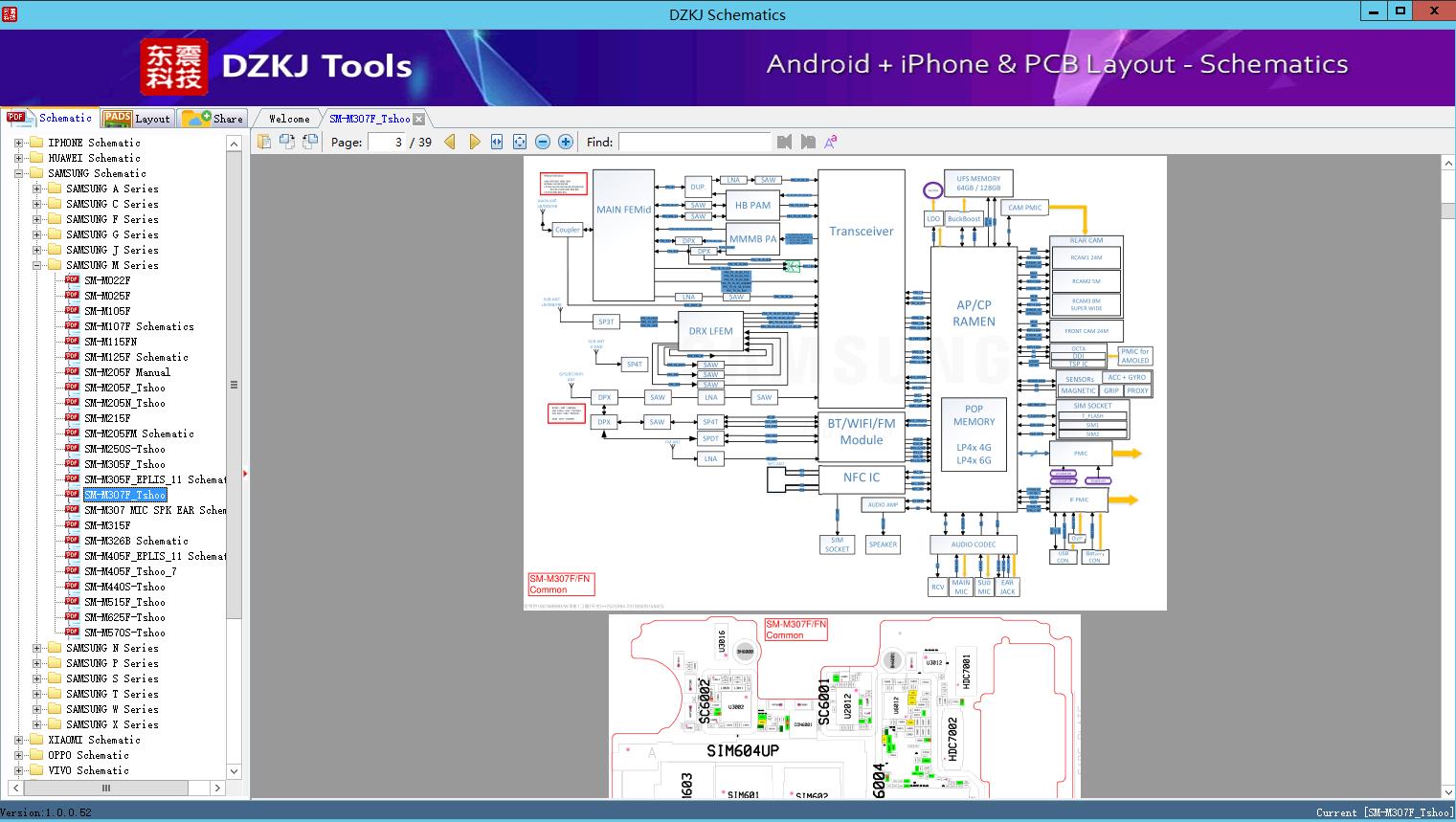Click the SM-M105F PDF icon

point(72,311)
